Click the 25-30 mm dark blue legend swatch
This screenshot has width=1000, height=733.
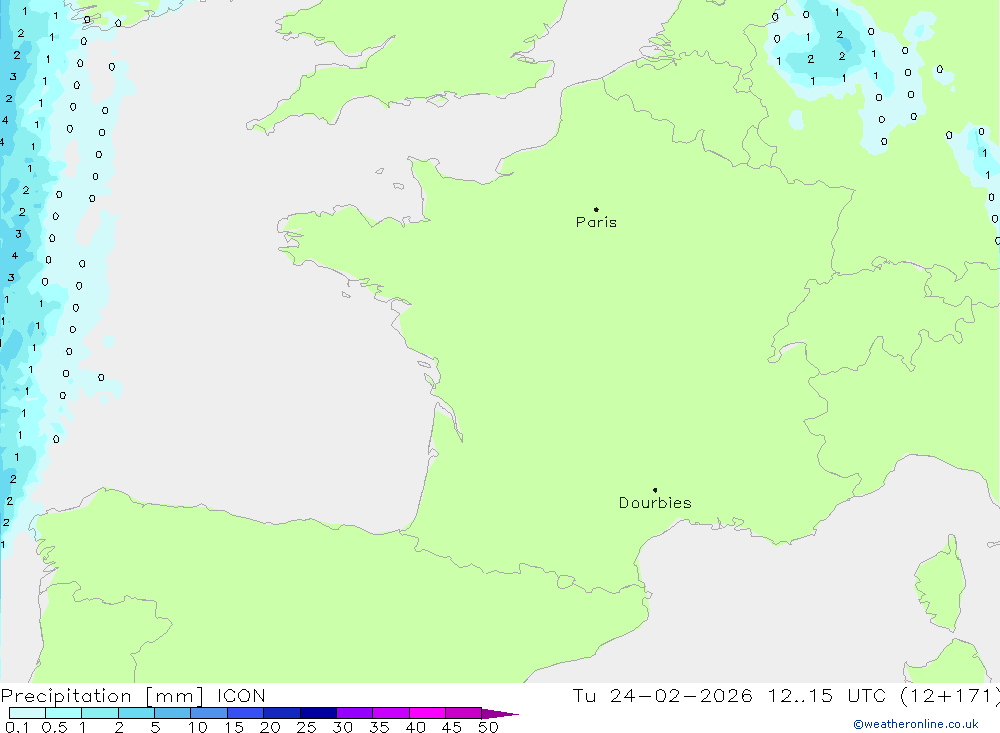click(318, 713)
